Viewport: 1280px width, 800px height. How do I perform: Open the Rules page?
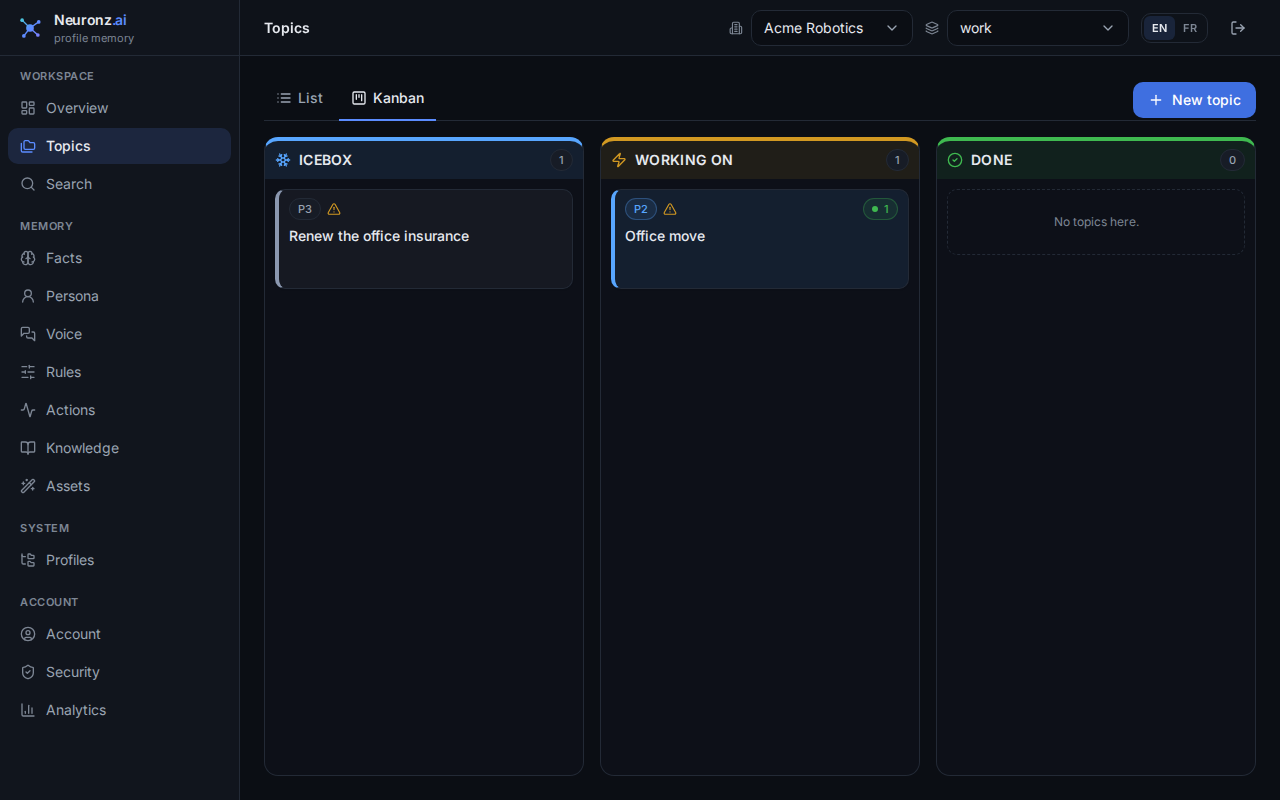pyautogui.click(x=119, y=372)
